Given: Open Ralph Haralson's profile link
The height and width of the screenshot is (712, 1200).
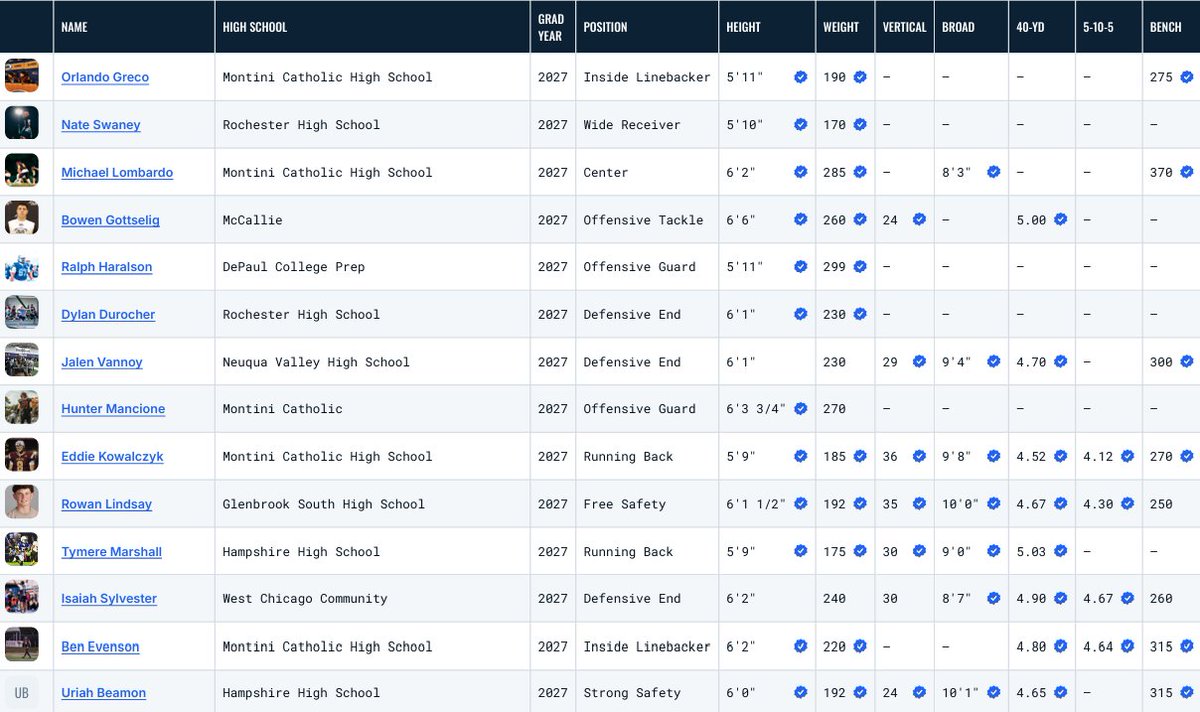Looking at the screenshot, I should coord(106,267).
